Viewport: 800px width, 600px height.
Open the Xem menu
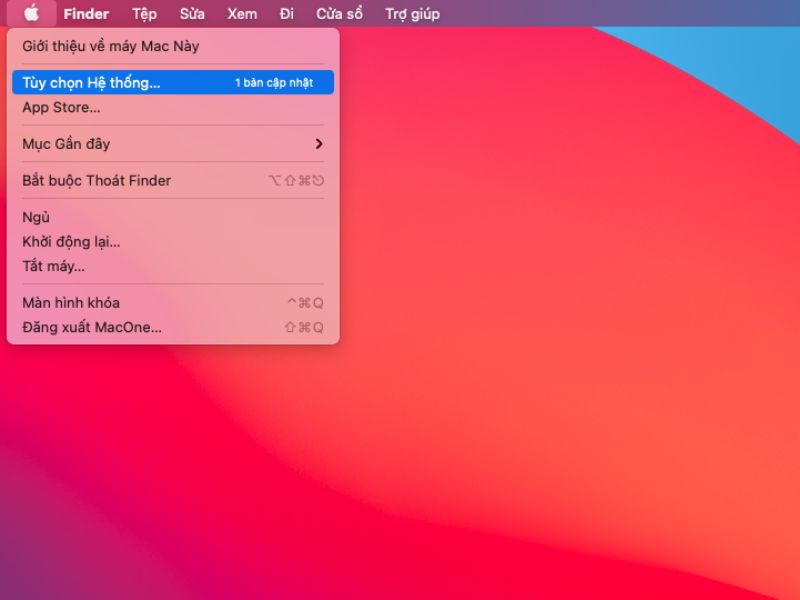242,14
